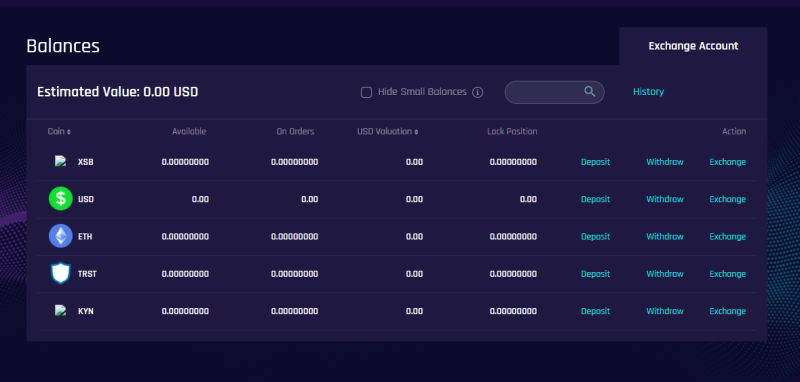This screenshot has width=800, height=382.
Task: Withdraw TRST coins
Action: [x=665, y=274]
